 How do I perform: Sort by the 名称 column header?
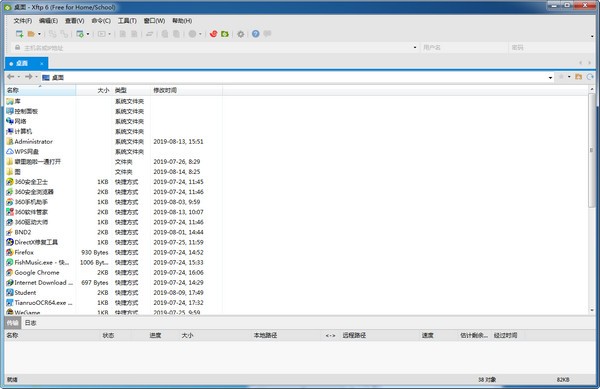click(40, 90)
